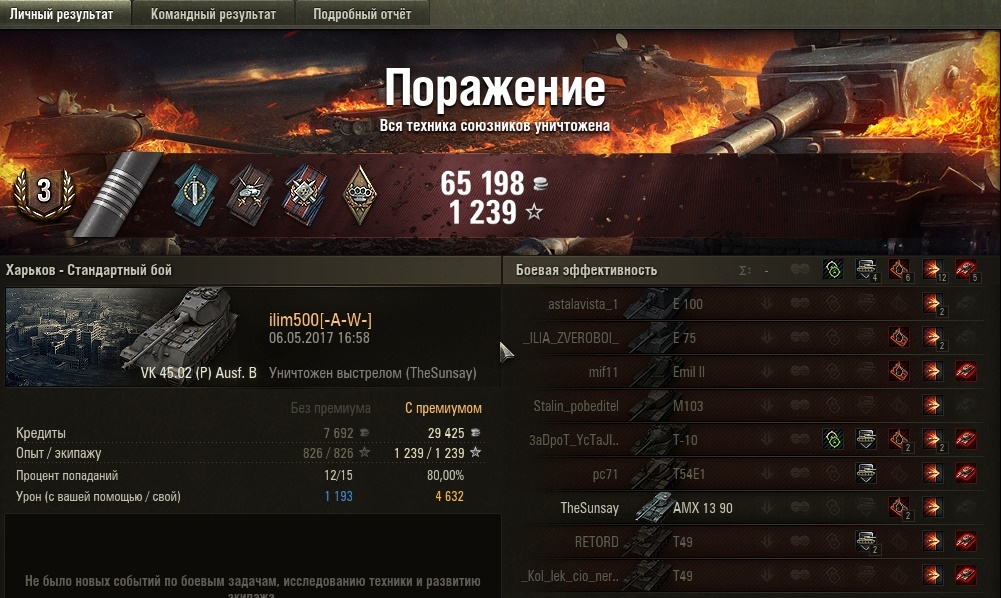
Task: Click the green spotted-vehicles icon in efficiency header
Action: (x=832, y=269)
